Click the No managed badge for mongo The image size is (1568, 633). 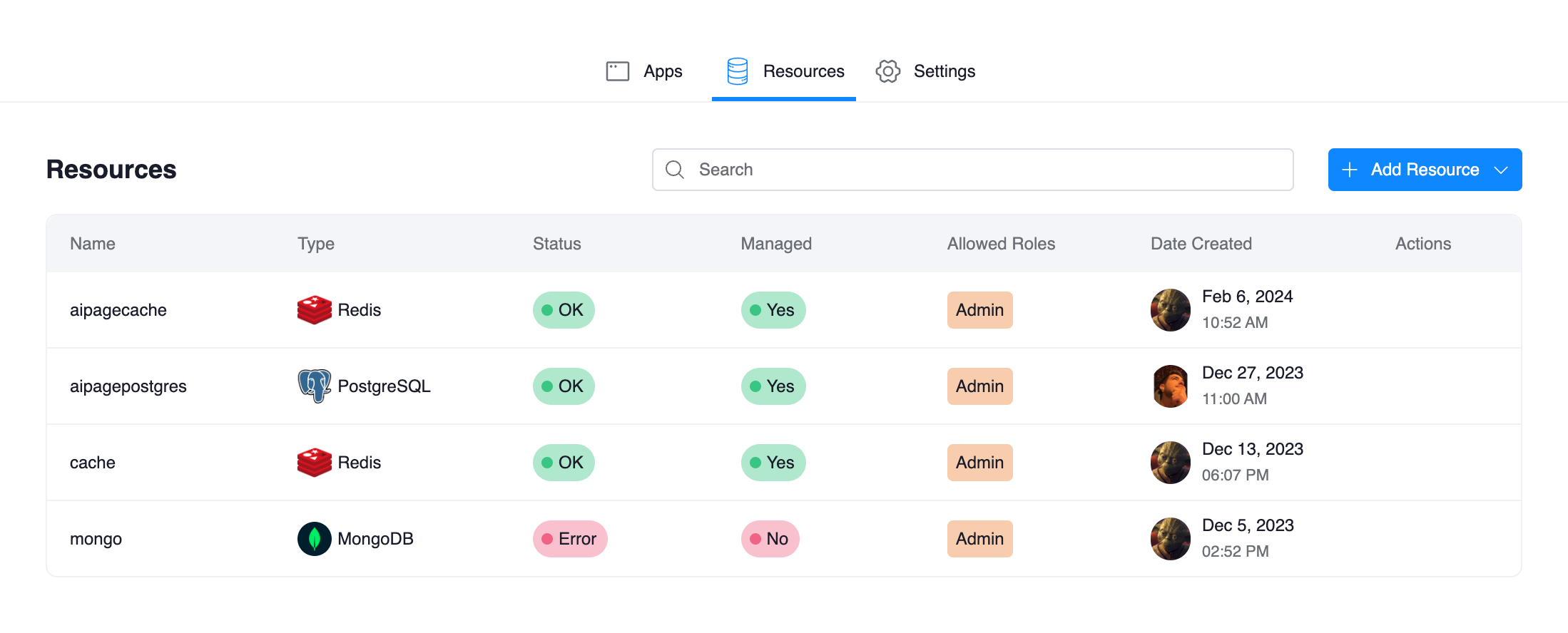(770, 539)
